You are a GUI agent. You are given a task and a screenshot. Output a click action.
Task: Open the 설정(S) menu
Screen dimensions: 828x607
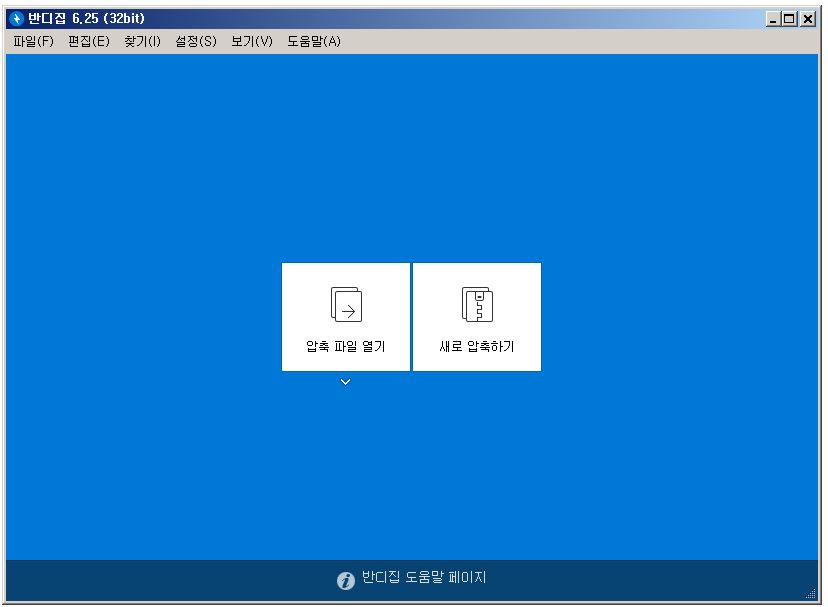pyautogui.click(x=195, y=41)
